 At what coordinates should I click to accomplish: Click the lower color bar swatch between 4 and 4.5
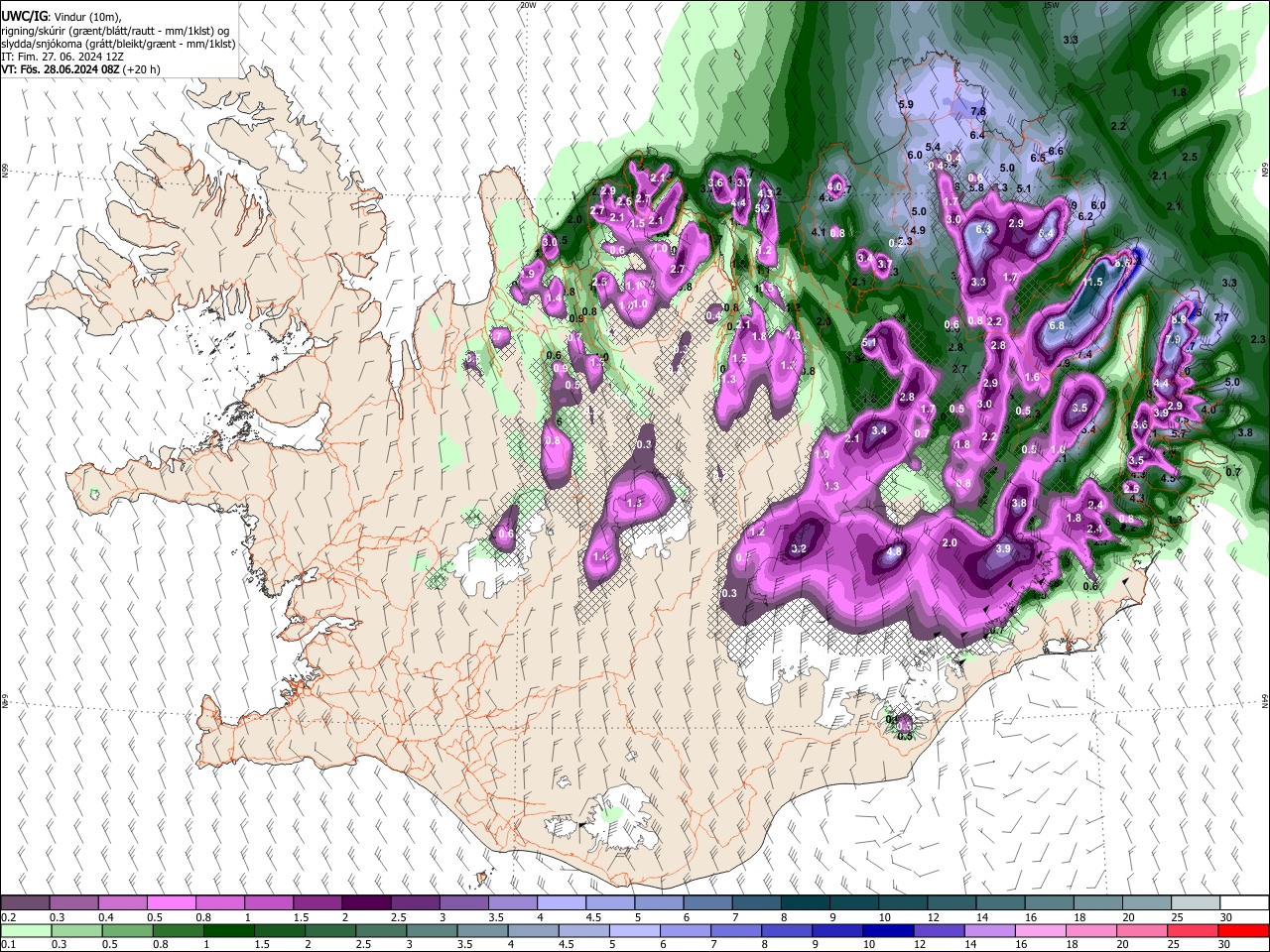pyautogui.click(x=533, y=930)
